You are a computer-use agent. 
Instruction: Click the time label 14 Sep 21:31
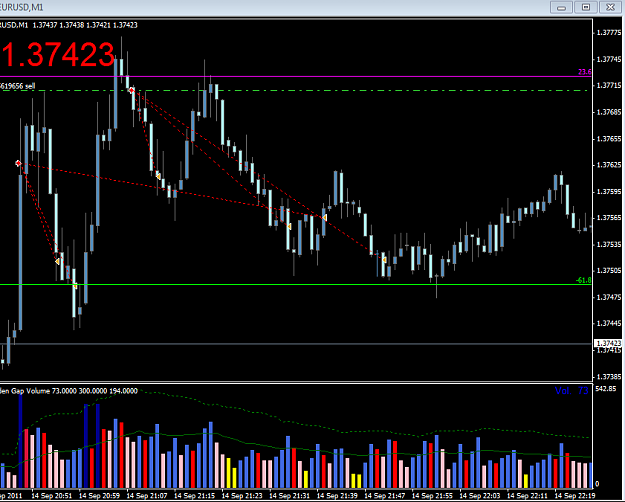(x=290, y=496)
